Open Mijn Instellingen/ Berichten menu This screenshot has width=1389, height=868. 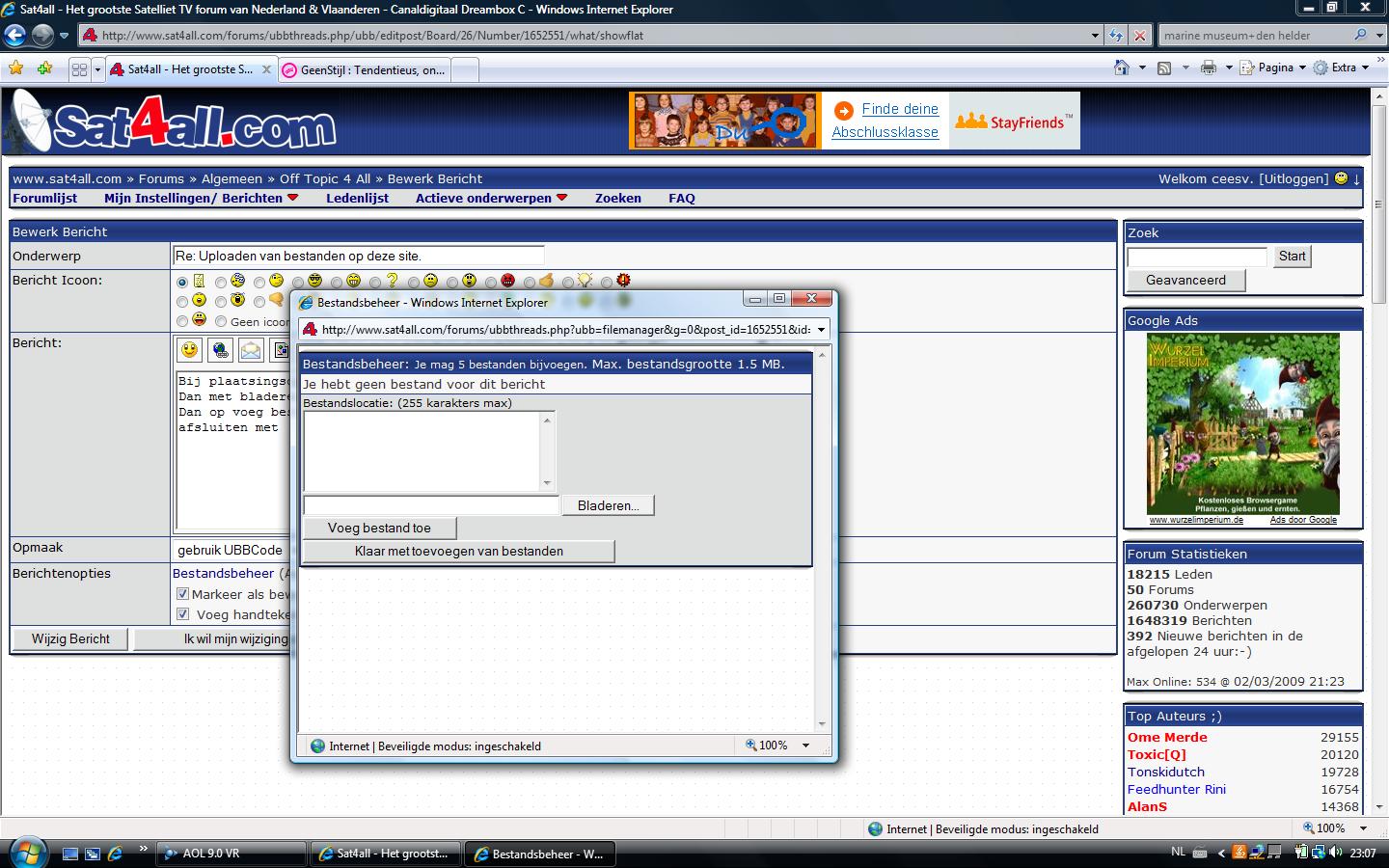click(202, 198)
